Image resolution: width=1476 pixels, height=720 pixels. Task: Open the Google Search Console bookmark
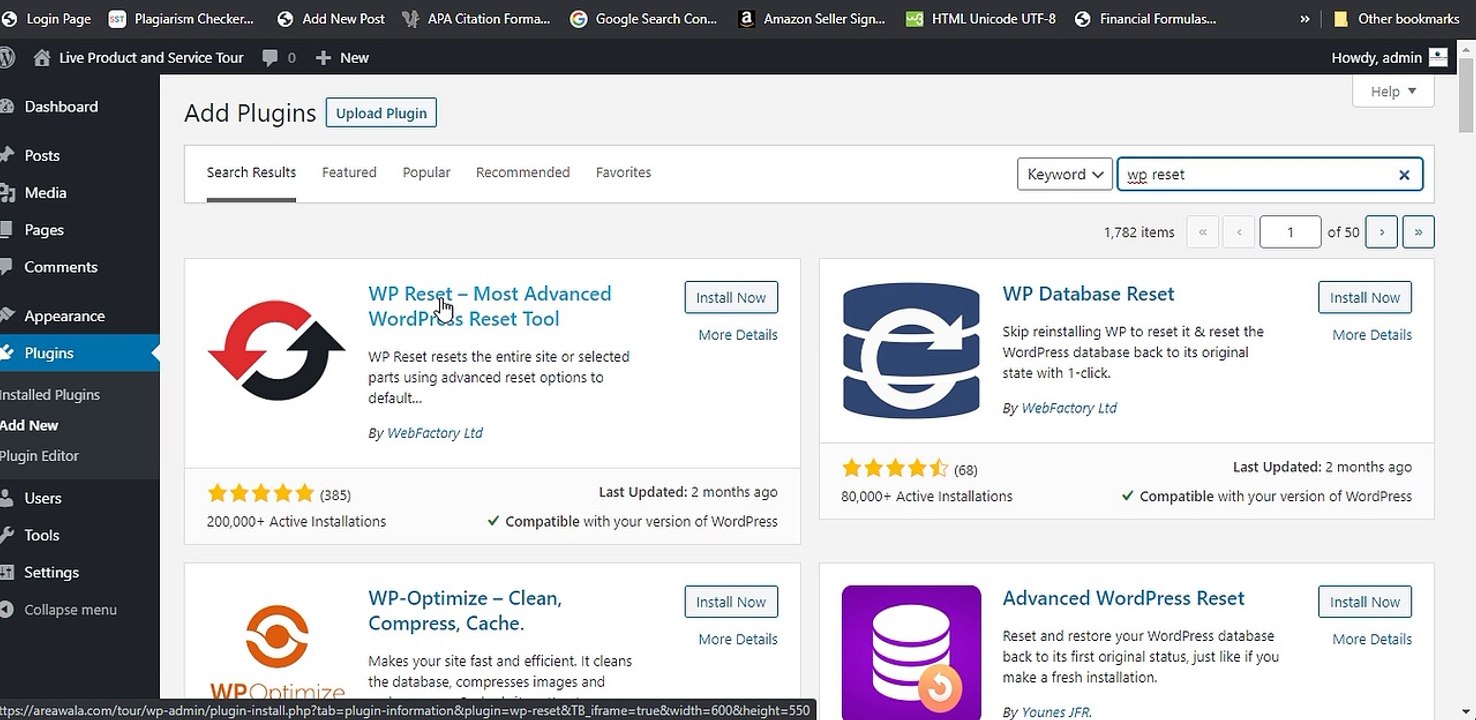pos(644,18)
